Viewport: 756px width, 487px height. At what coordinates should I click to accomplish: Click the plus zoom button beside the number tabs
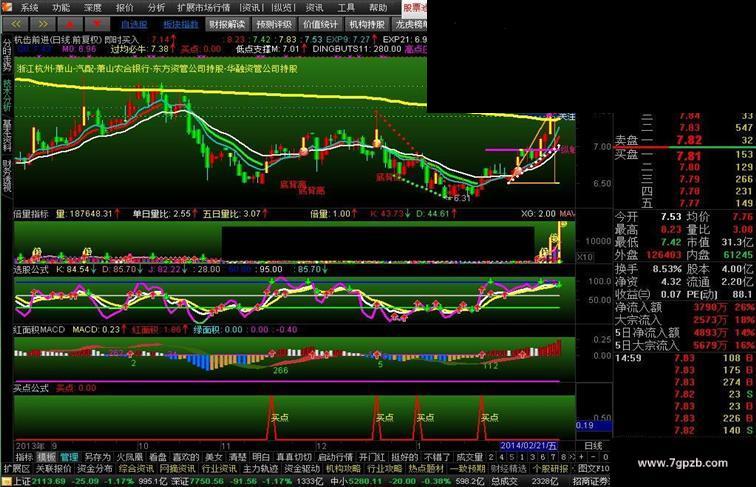tap(582, 457)
